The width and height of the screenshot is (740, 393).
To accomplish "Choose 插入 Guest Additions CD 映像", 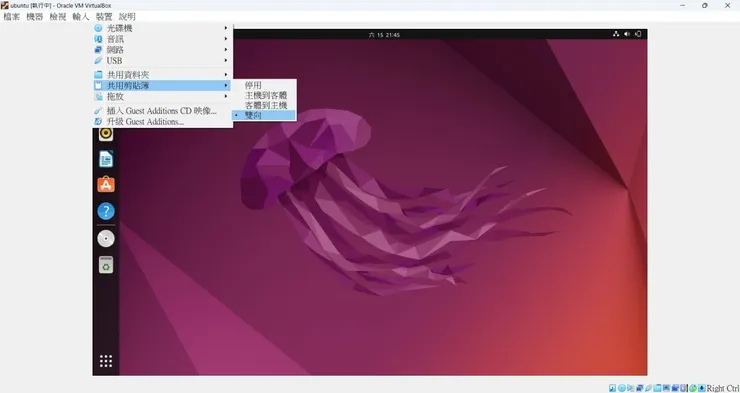I will [162, 111].
